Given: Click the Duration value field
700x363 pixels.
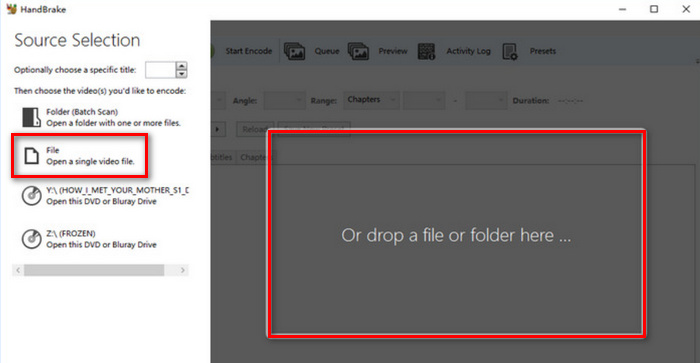Looking at the screenshot, I should pos(570,101).
